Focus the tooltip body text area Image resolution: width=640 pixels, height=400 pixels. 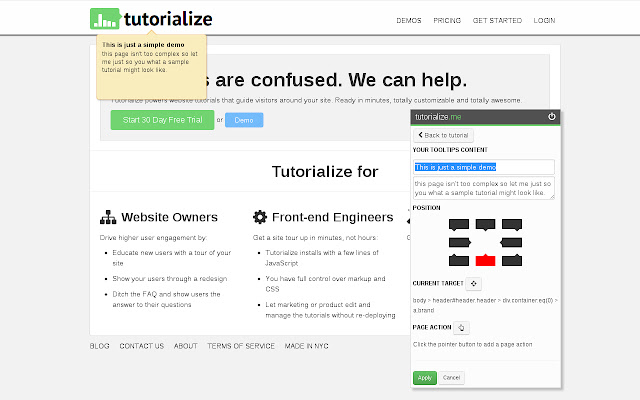484,188
